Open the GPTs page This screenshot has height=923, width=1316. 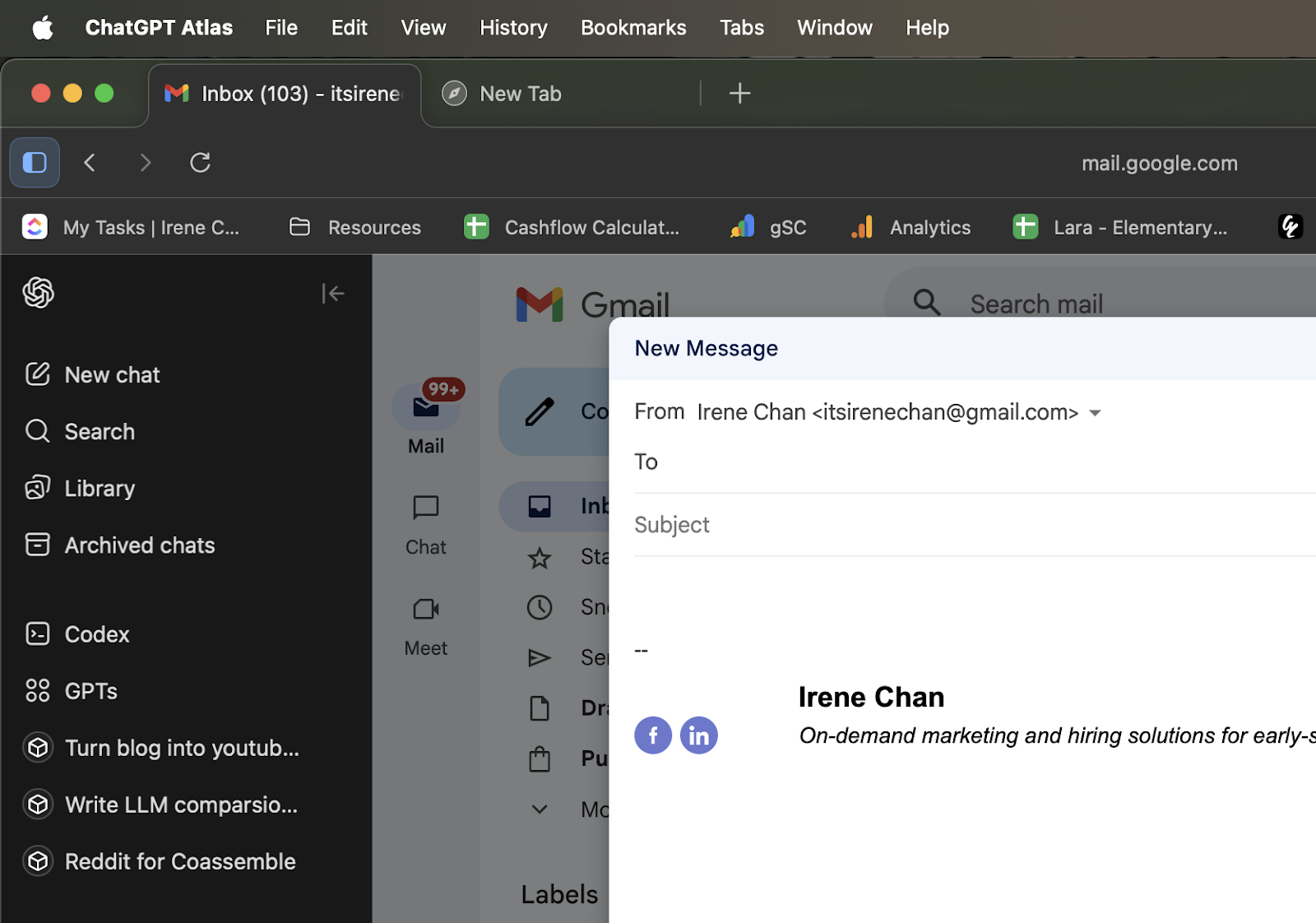tap(72, 690)
